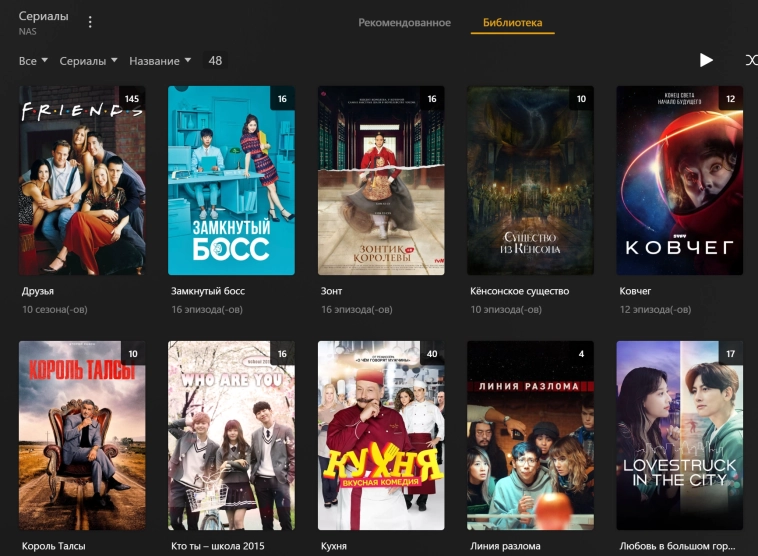Select the Библиотека tab
The height and width of the screenshot is (556, 758).
512,22
